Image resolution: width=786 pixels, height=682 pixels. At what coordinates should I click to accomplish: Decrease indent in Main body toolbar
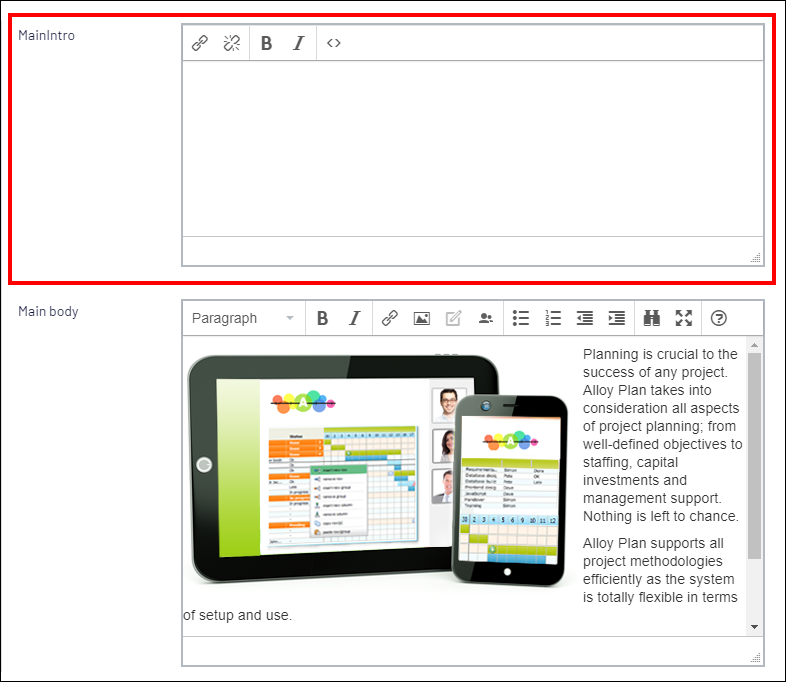click(585, 318)
